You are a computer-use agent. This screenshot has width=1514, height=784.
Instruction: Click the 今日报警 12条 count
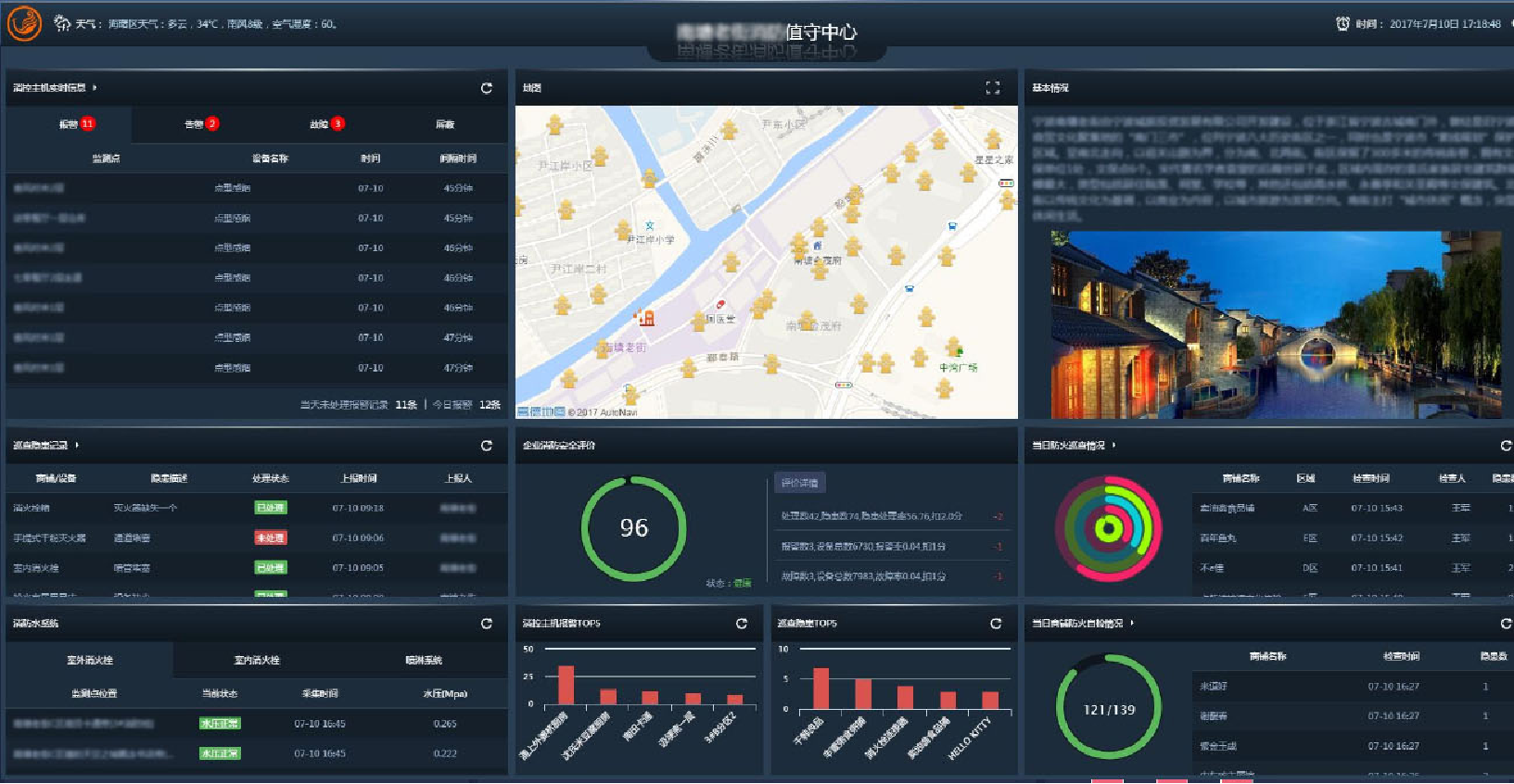[466, 405]
